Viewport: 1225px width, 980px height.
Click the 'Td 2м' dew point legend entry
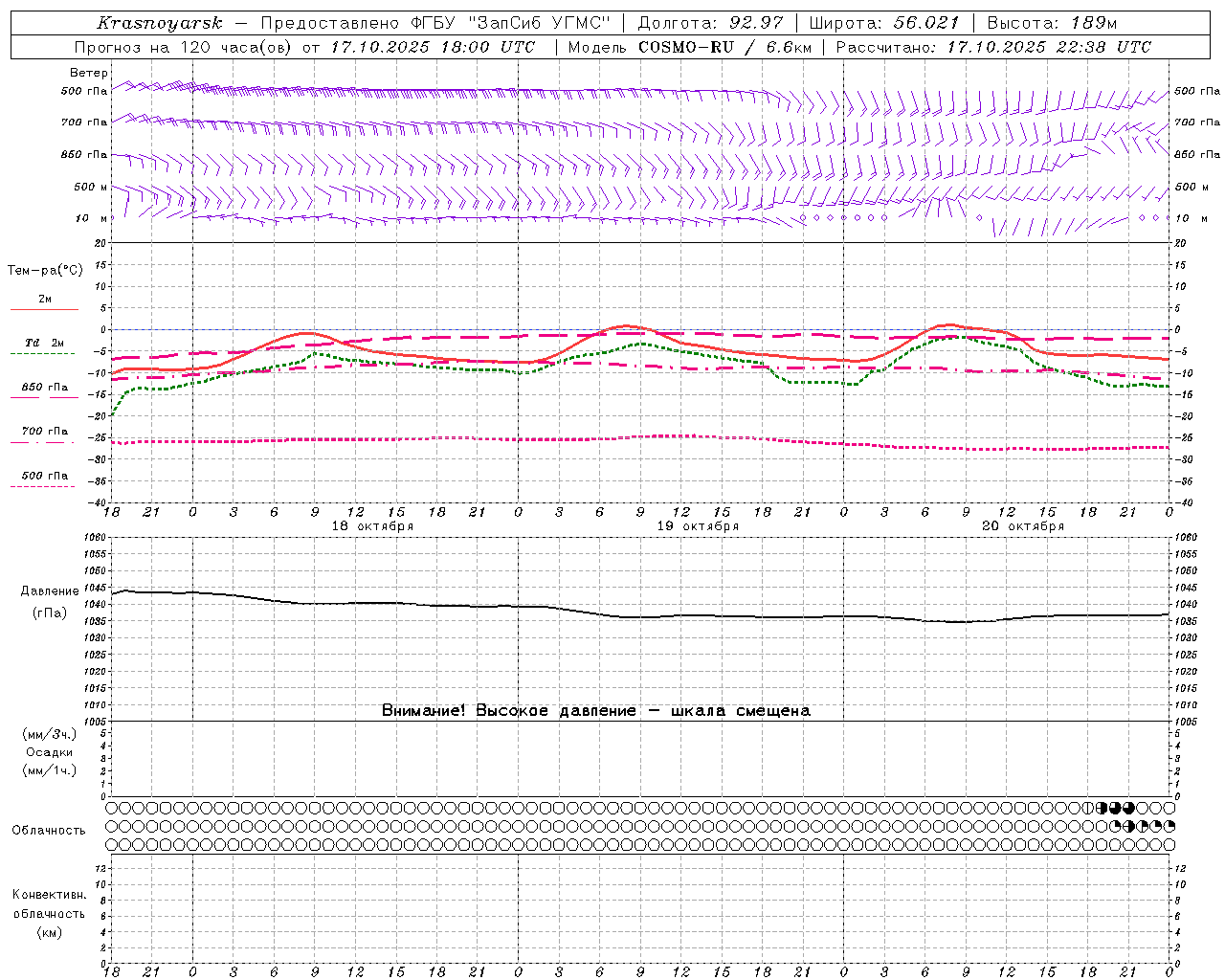coord(44,343)
